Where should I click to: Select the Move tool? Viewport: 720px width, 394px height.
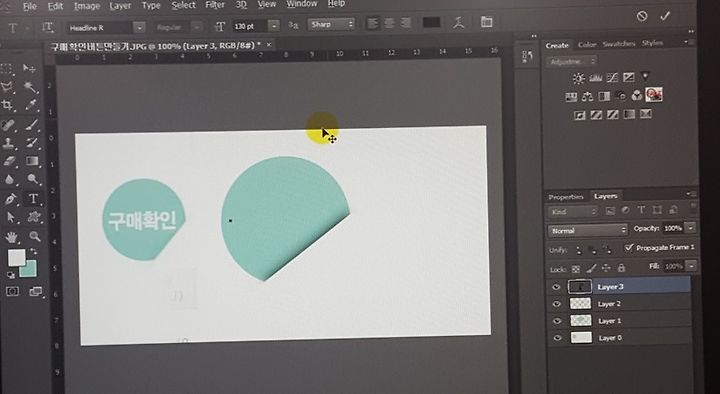(x=29, y=69)
